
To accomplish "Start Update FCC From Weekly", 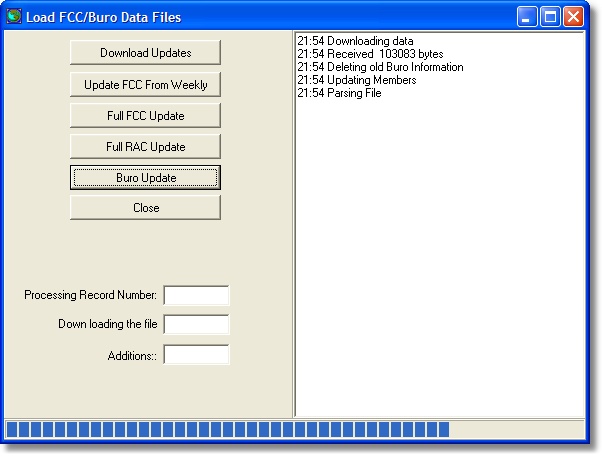I will tap(145, 84).
